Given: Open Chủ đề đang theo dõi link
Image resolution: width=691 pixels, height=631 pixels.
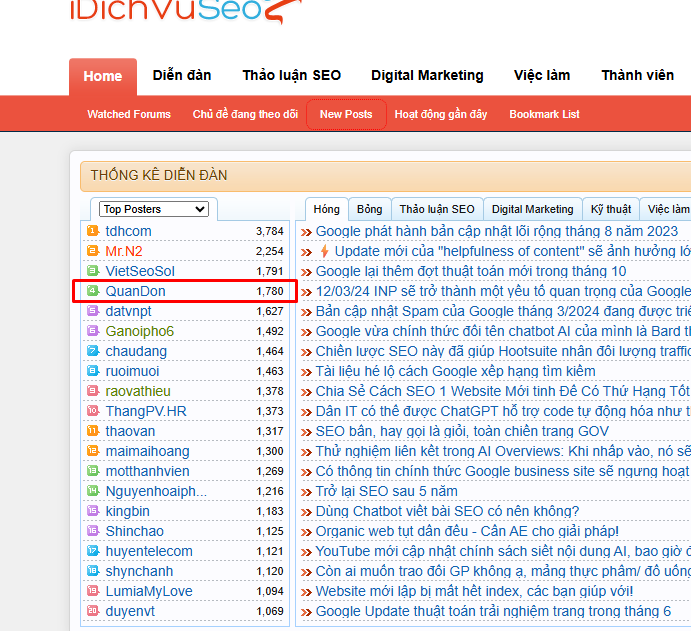Looking at the screenshot, I should [x=245, y=114].
